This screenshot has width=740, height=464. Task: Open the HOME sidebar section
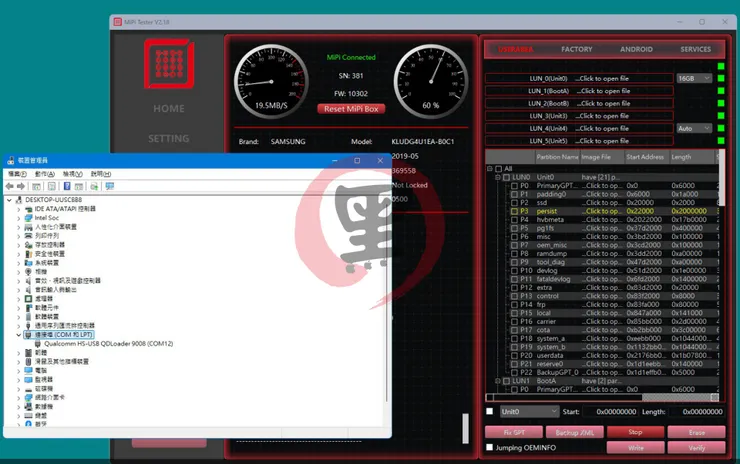(x=168, y=109)
